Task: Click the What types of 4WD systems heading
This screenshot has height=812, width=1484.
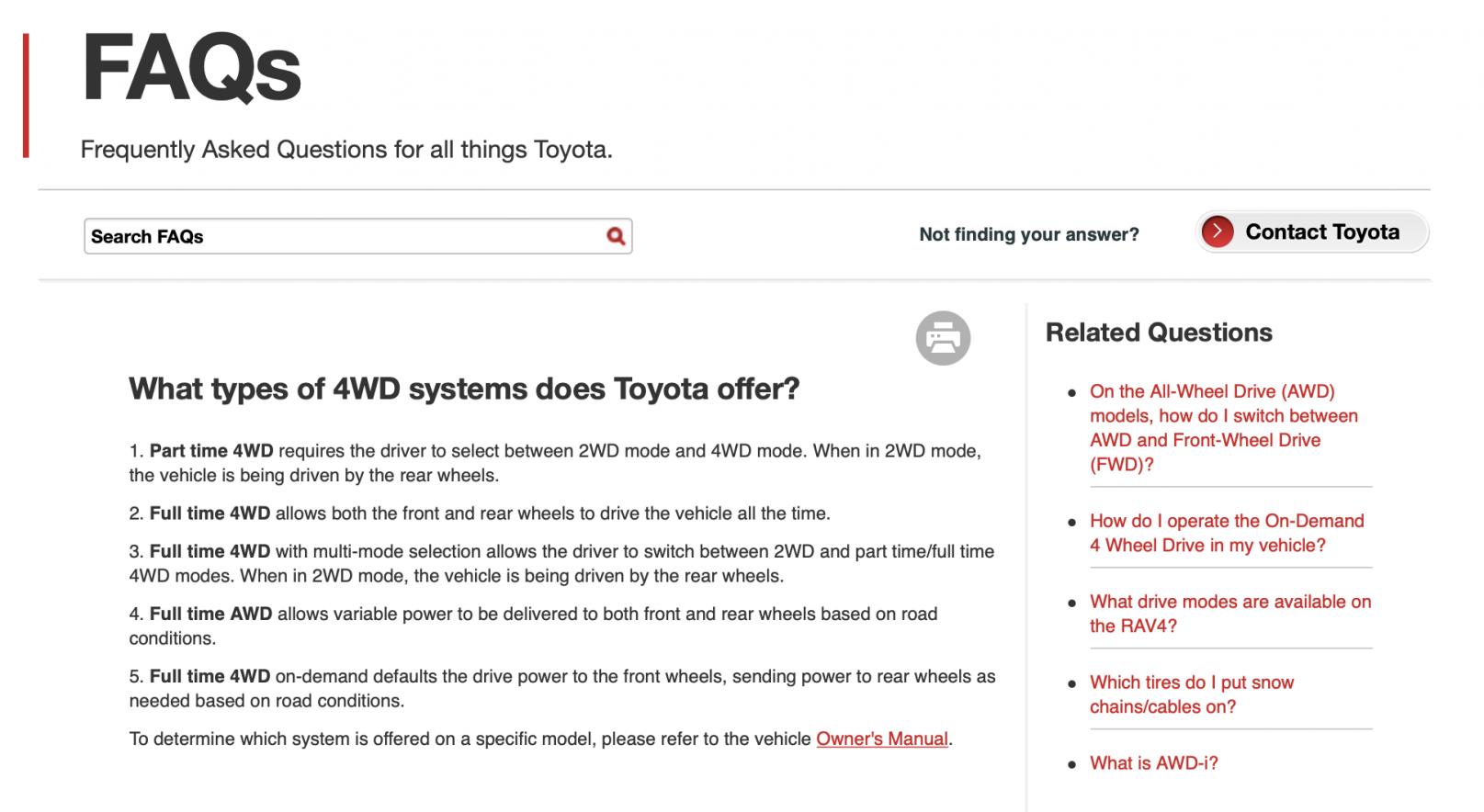Action: pyautogui.click(x=464, y=389)
